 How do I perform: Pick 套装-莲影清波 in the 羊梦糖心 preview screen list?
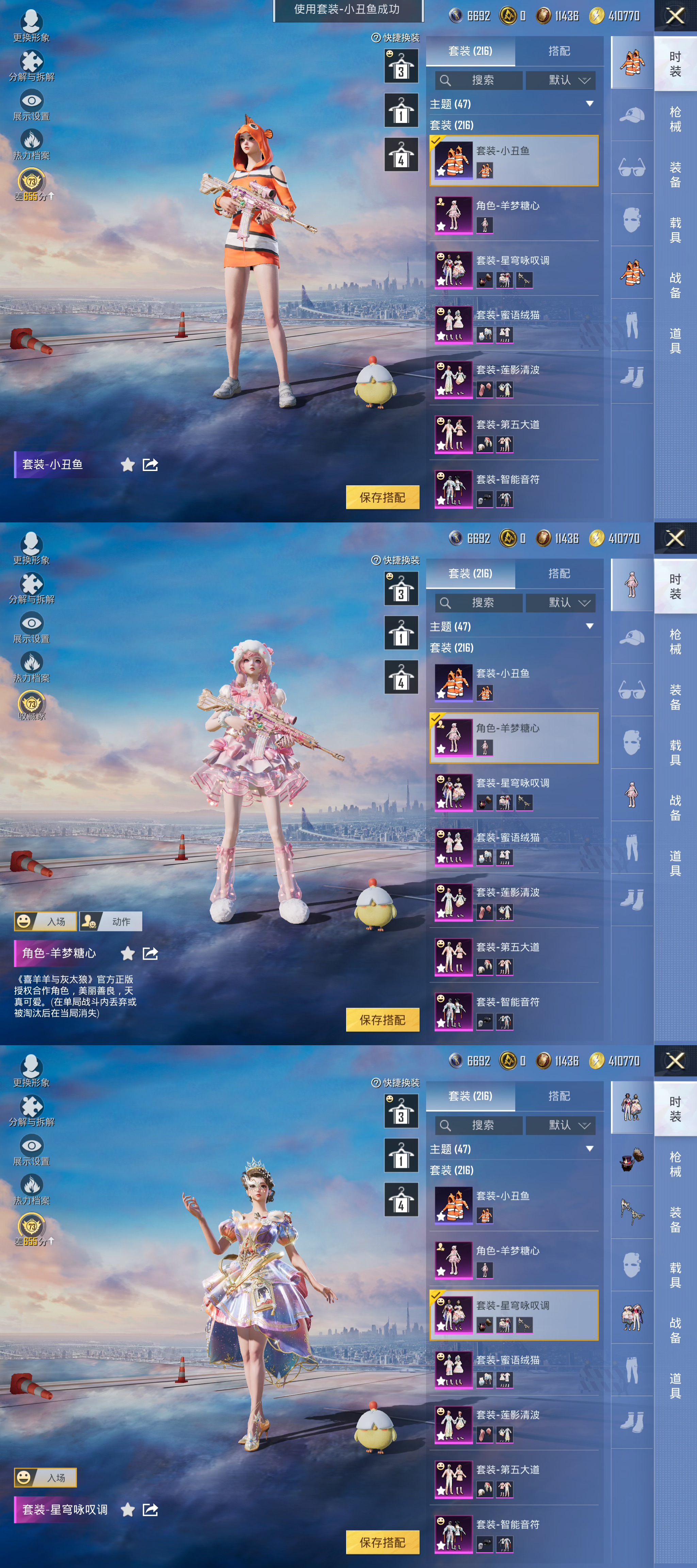pos(514,902)
